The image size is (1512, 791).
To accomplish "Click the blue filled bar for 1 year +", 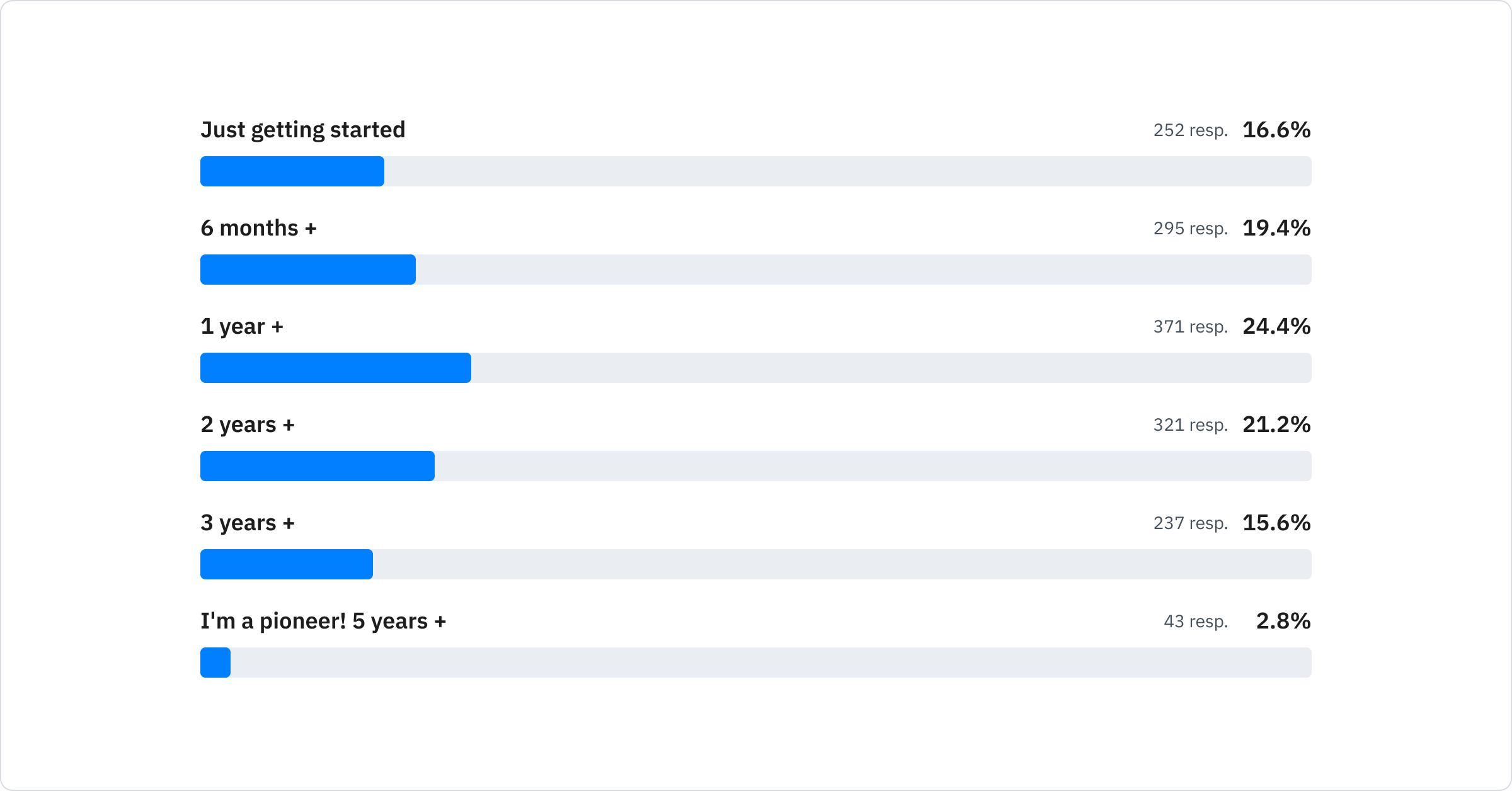I will (336, 368).
